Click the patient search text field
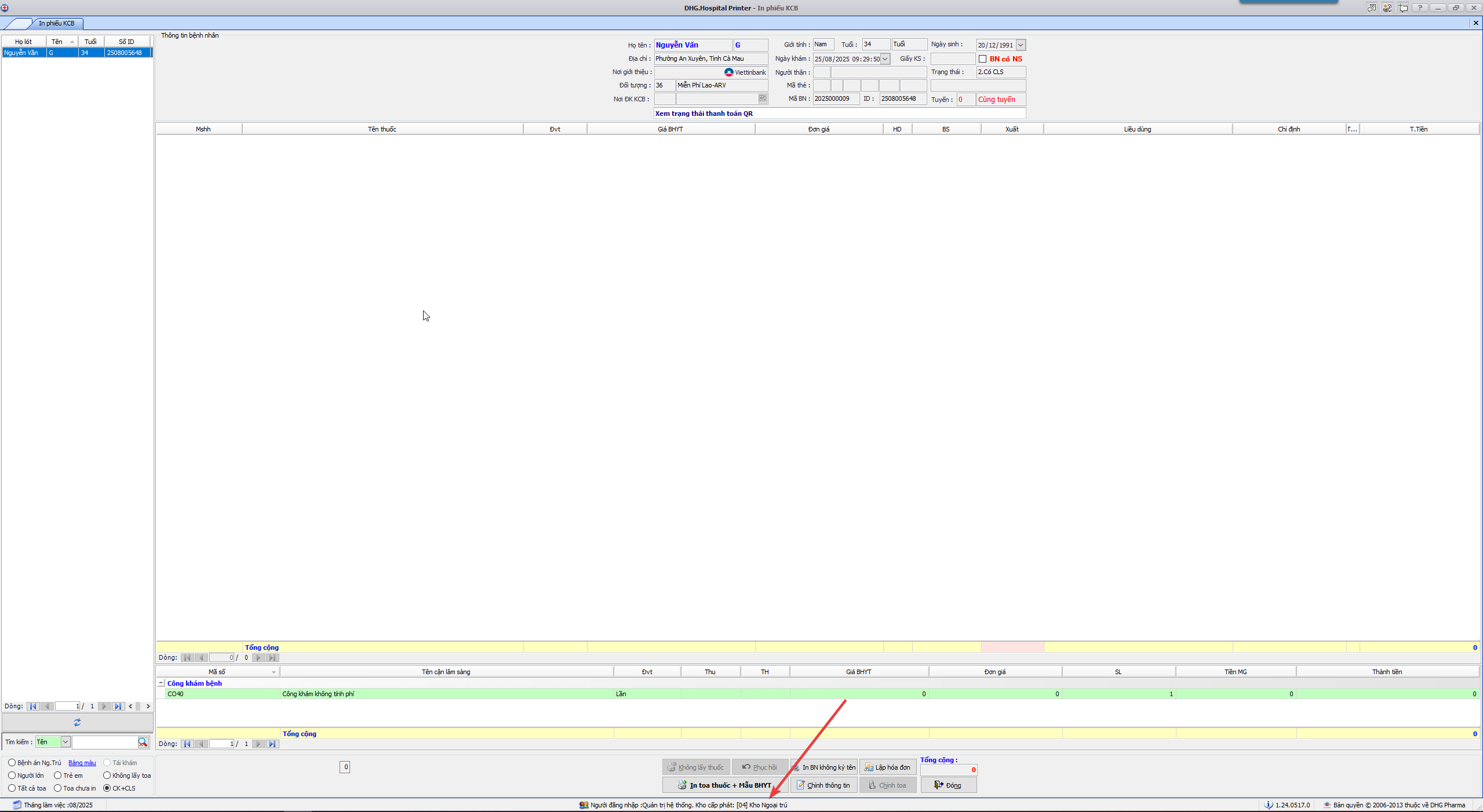1483x812 pixels. click(x=104, y=742)
